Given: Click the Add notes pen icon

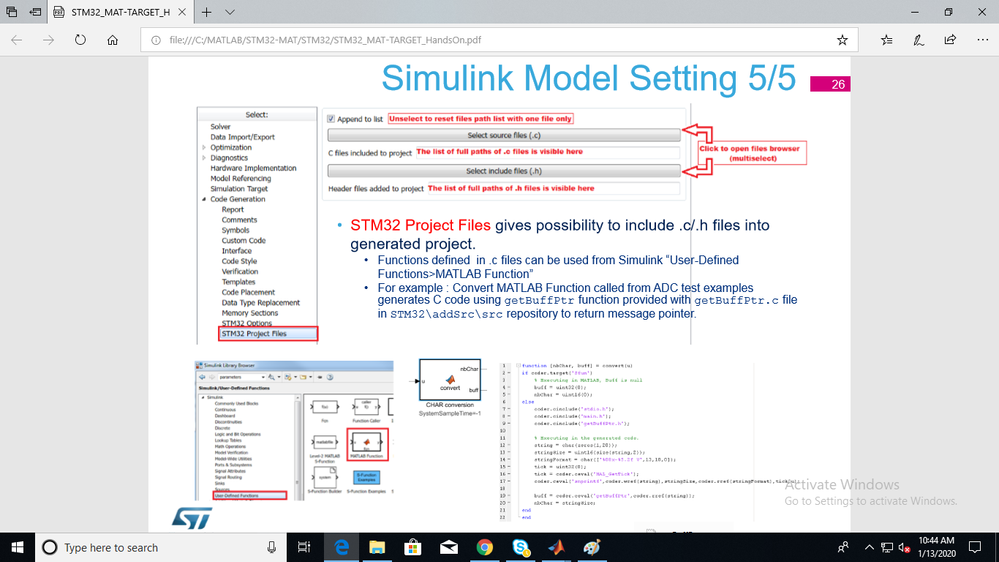Looking at the screenshot, I should (918, 40).
